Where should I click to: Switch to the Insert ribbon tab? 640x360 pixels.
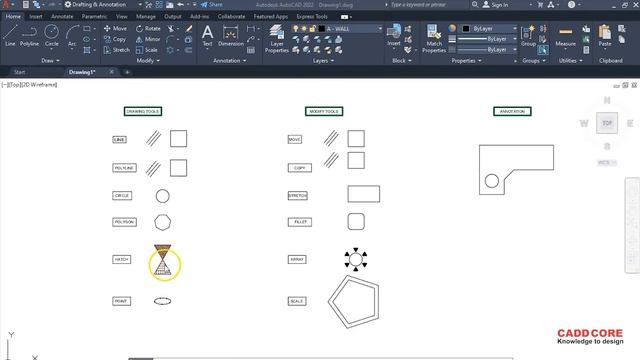[x=36, y=17]
